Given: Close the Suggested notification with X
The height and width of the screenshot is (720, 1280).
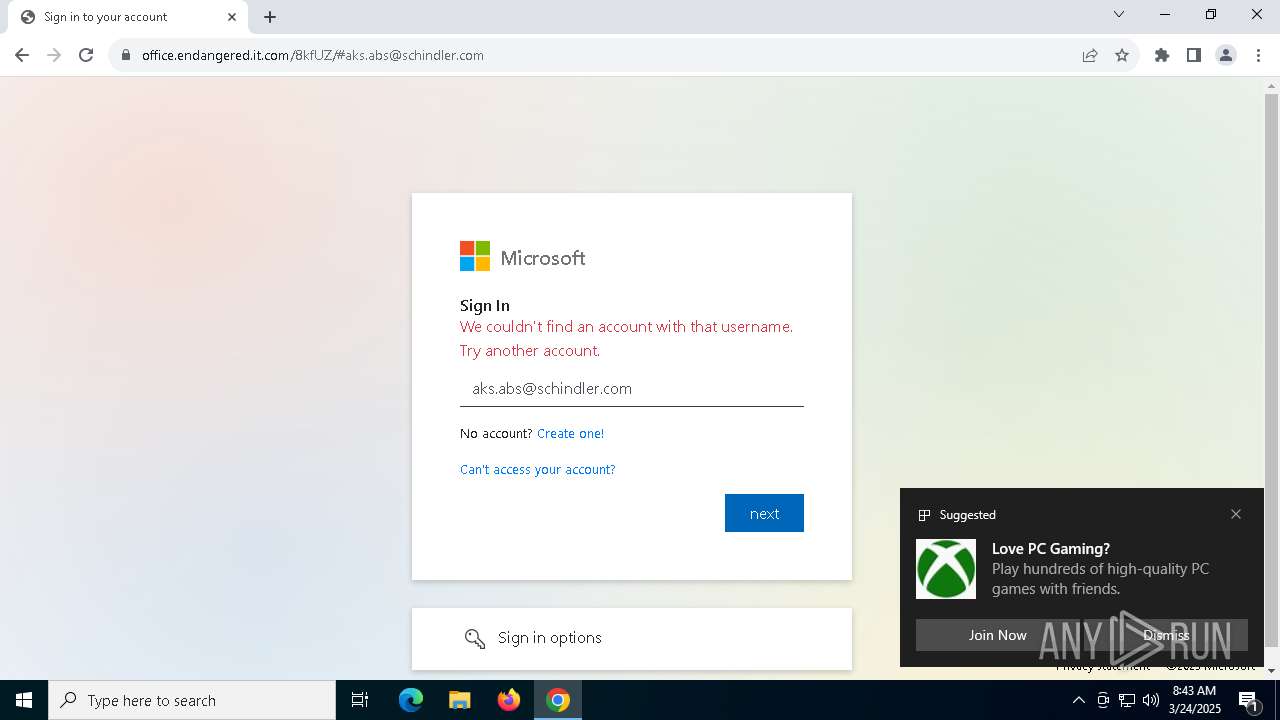Looking at the screenshot, I should click(1236, 514).
